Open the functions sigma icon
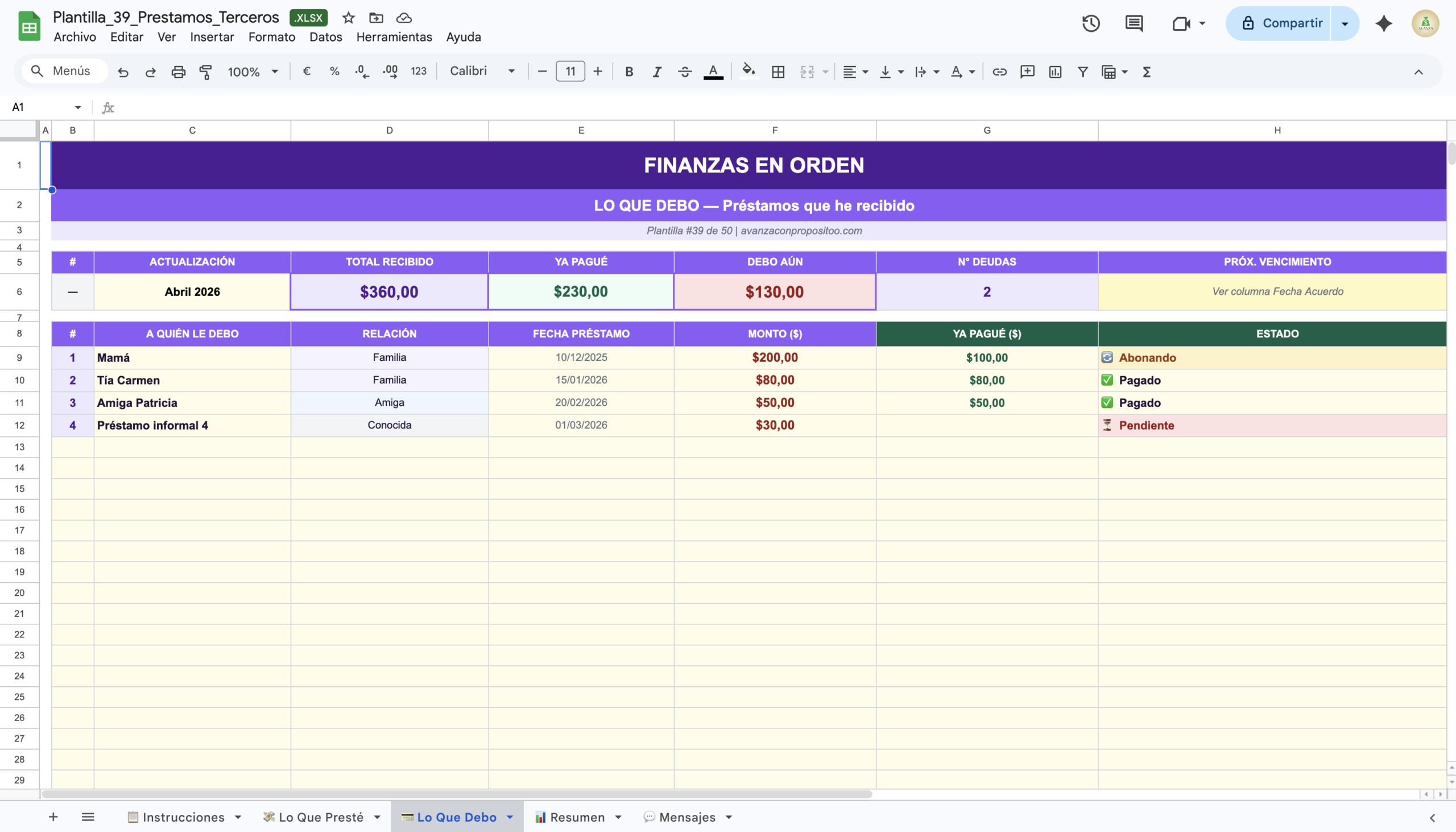 pos(1146,72)
